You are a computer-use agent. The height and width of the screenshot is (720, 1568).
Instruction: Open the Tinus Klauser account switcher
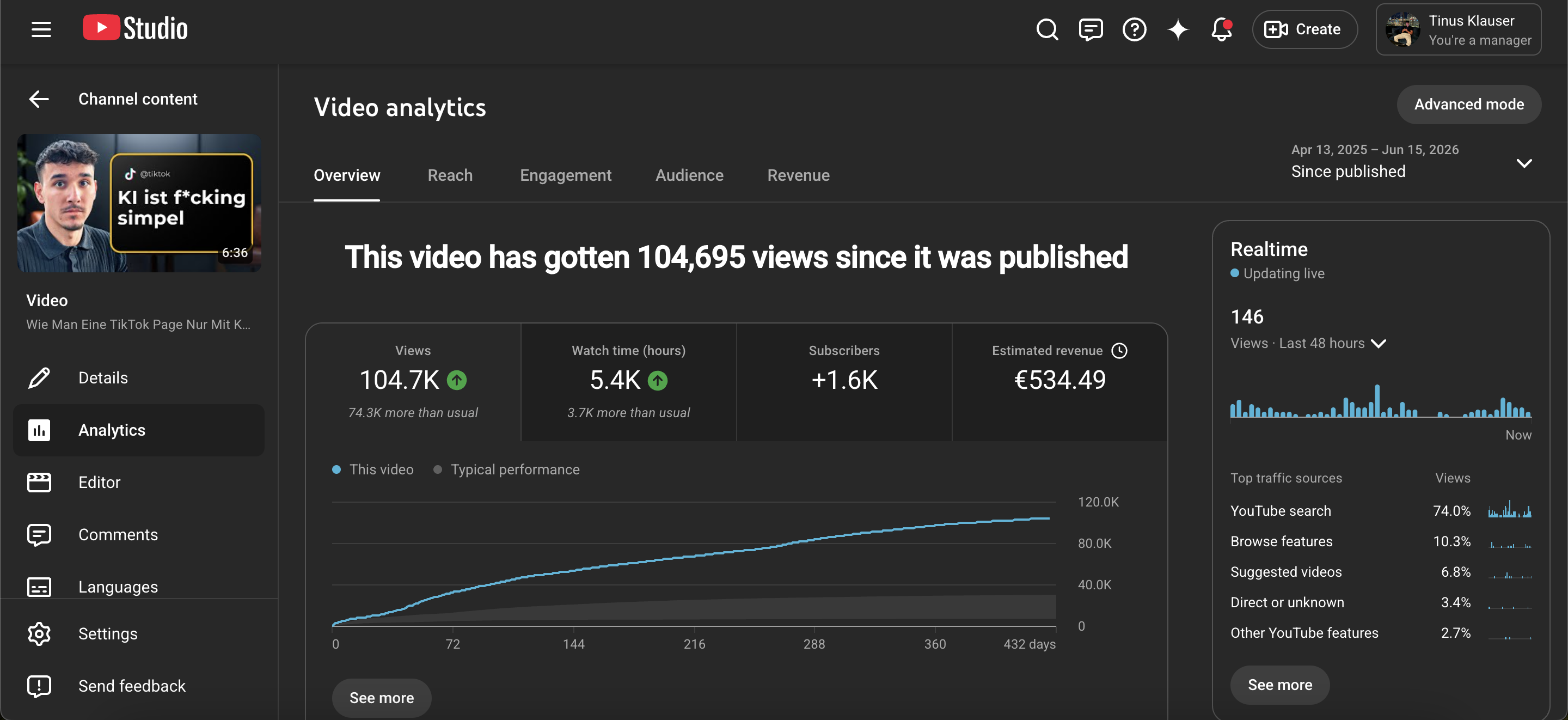[x=1459, y=29]
